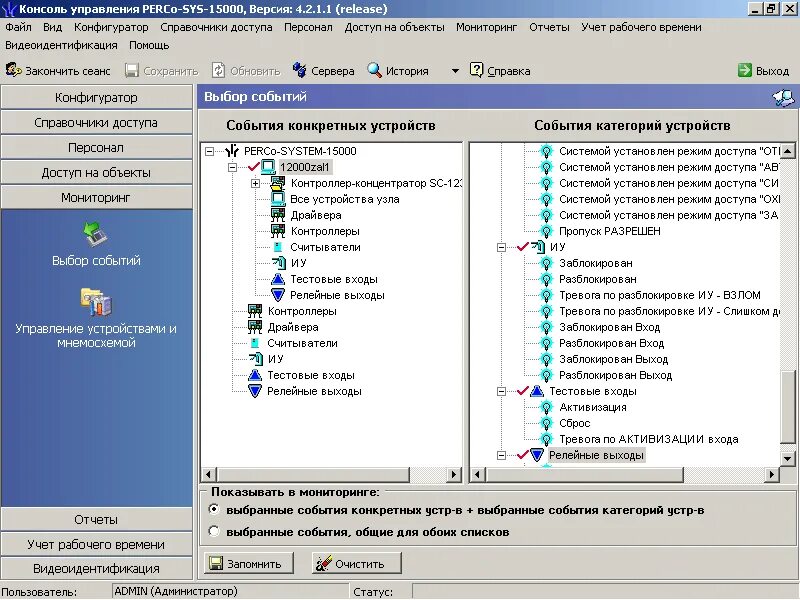This screenshot has width=800, height=600.
Task: Expand the Контроллер-концентратор SC-12 node
Action: (255, 183)
